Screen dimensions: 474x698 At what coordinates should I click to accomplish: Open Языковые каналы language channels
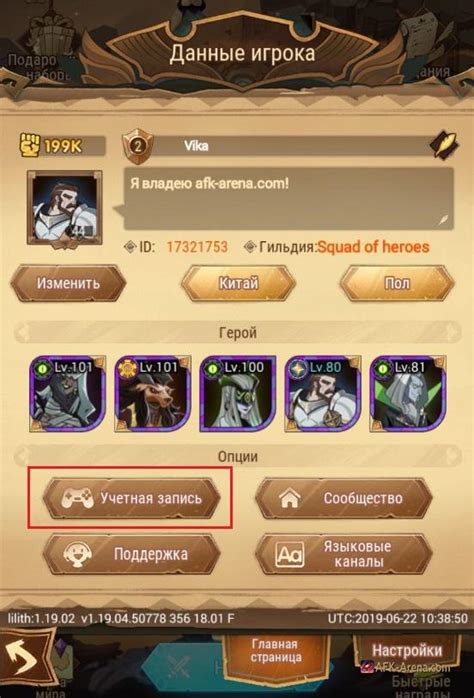[x=344, y=555]
